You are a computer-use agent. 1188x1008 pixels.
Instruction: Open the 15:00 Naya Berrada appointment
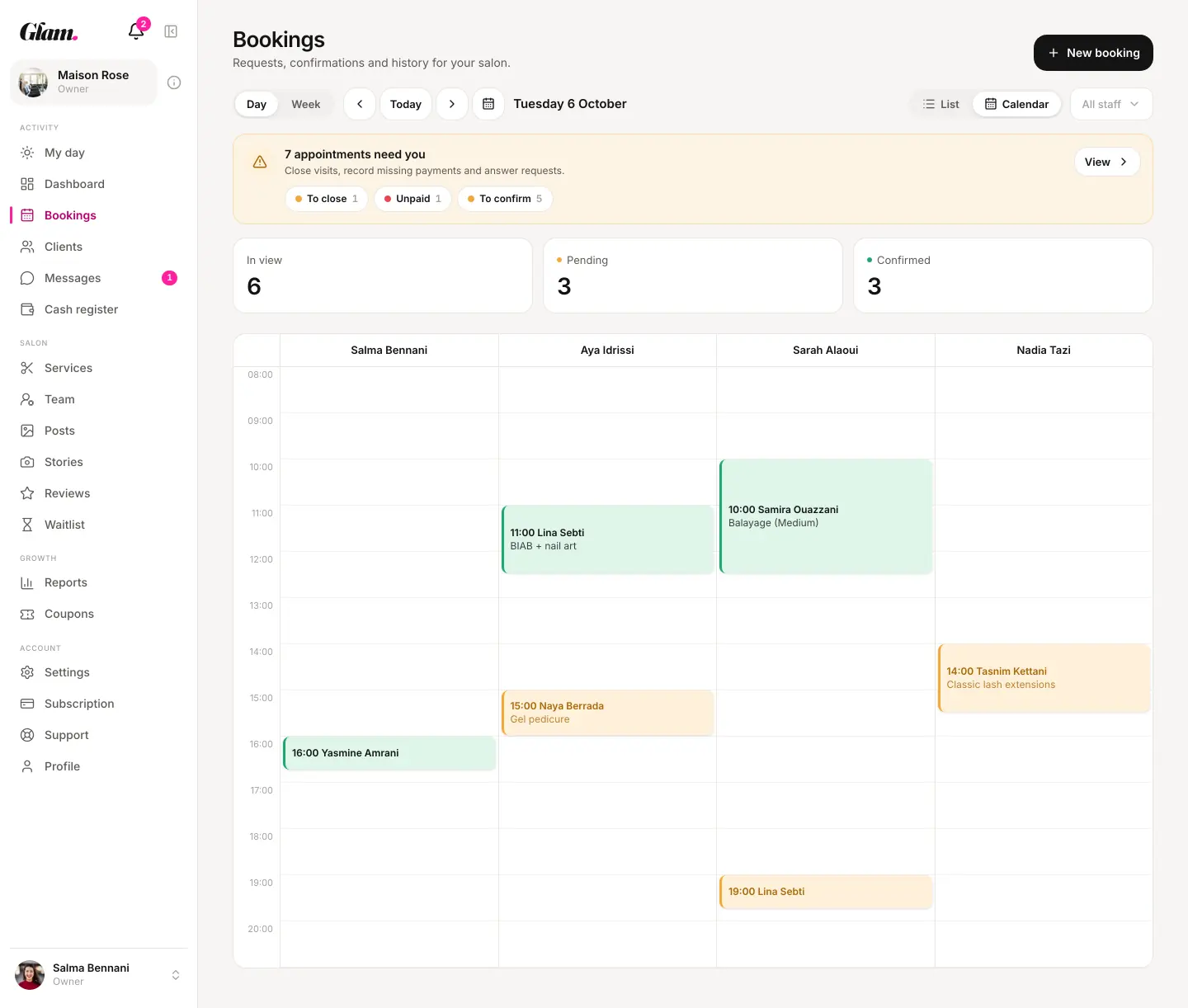tap(608, 713)
